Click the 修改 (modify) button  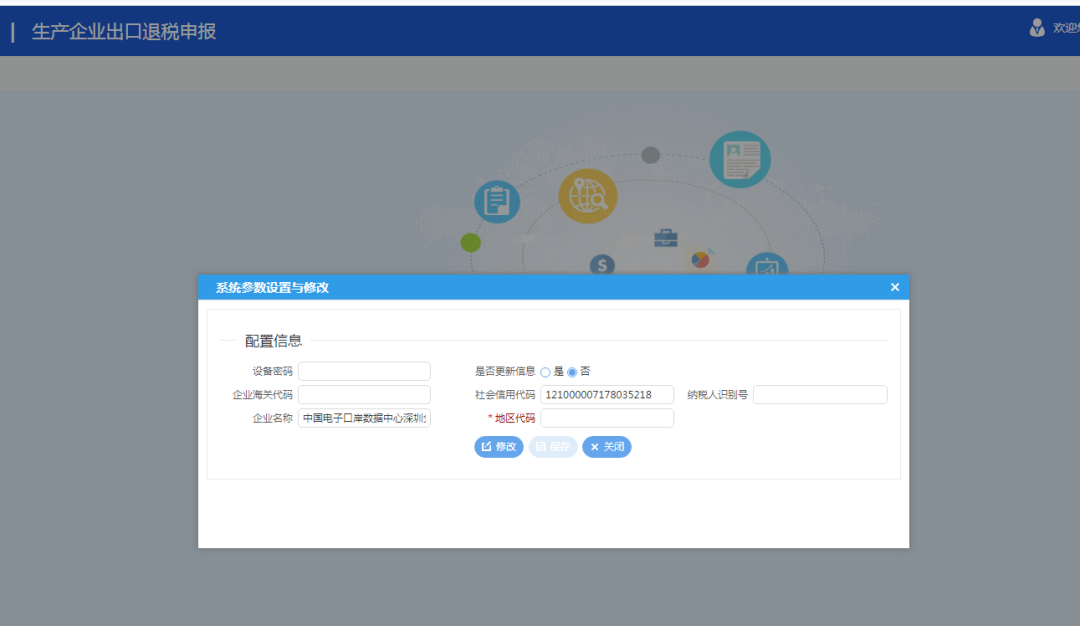coord(499,447)
